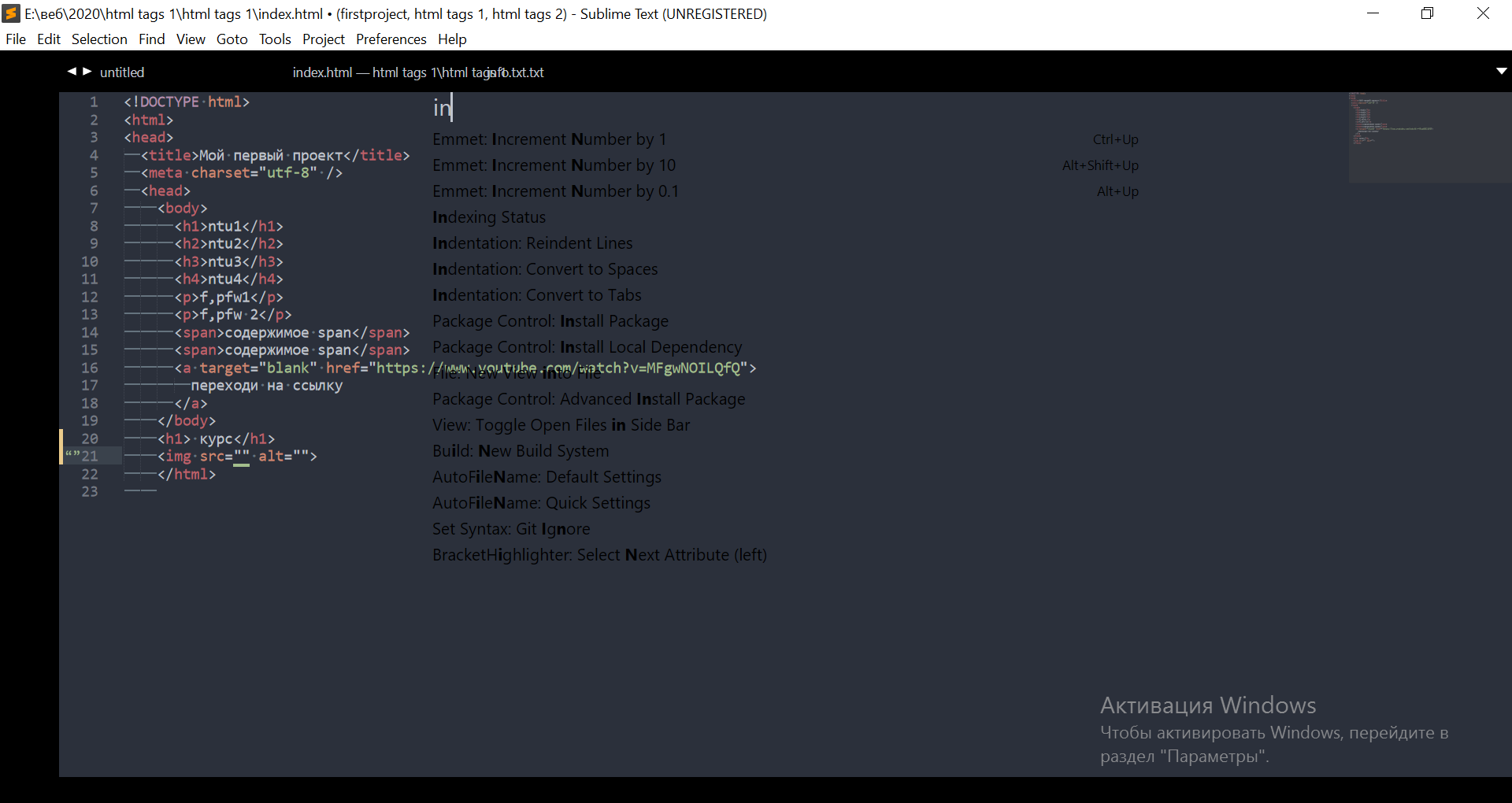Click line number 12 in the gutter
Viewport: 1512px width, 803px height.
tap(90, 298)
